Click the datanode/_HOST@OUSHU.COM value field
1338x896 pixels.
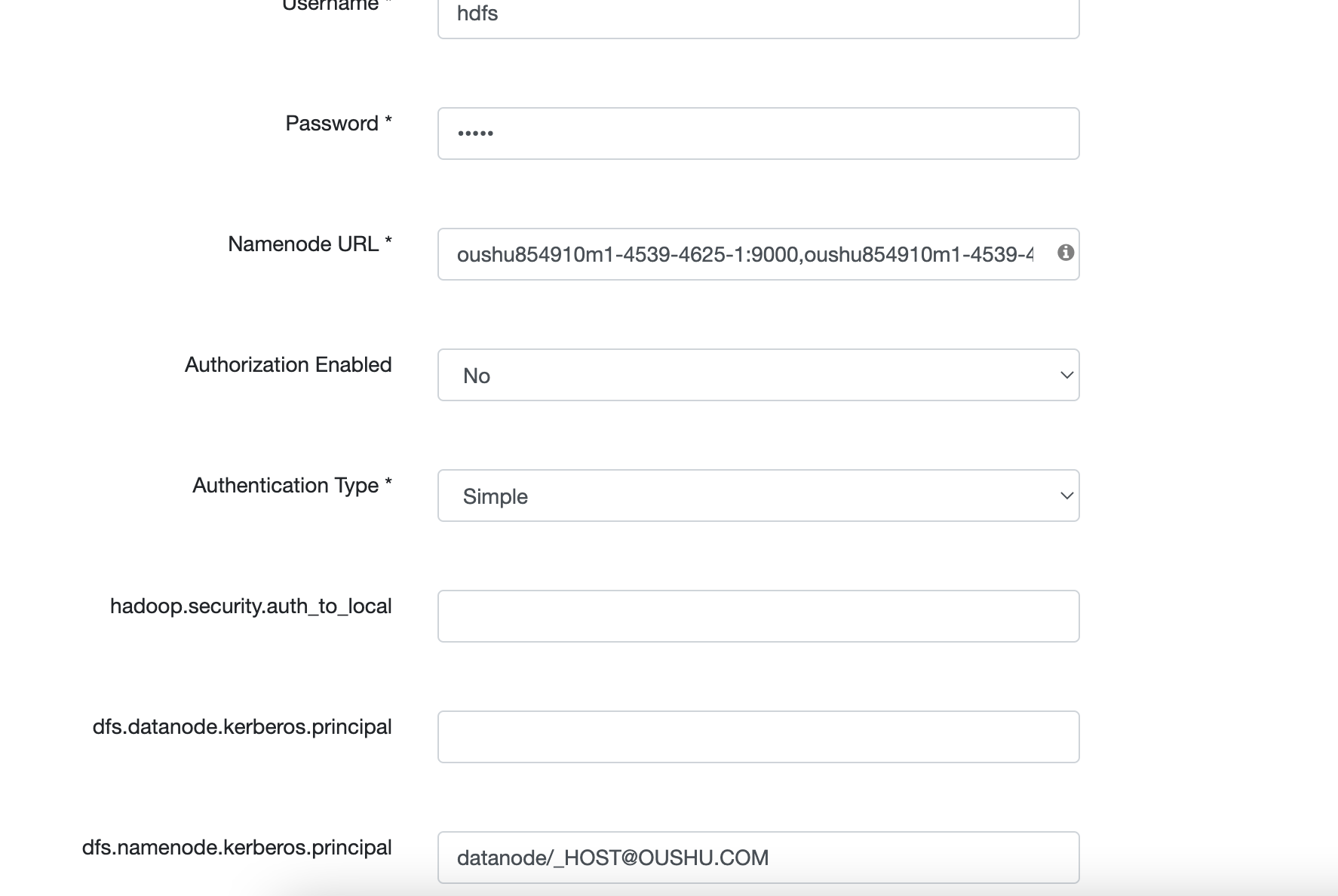point(758,858)
